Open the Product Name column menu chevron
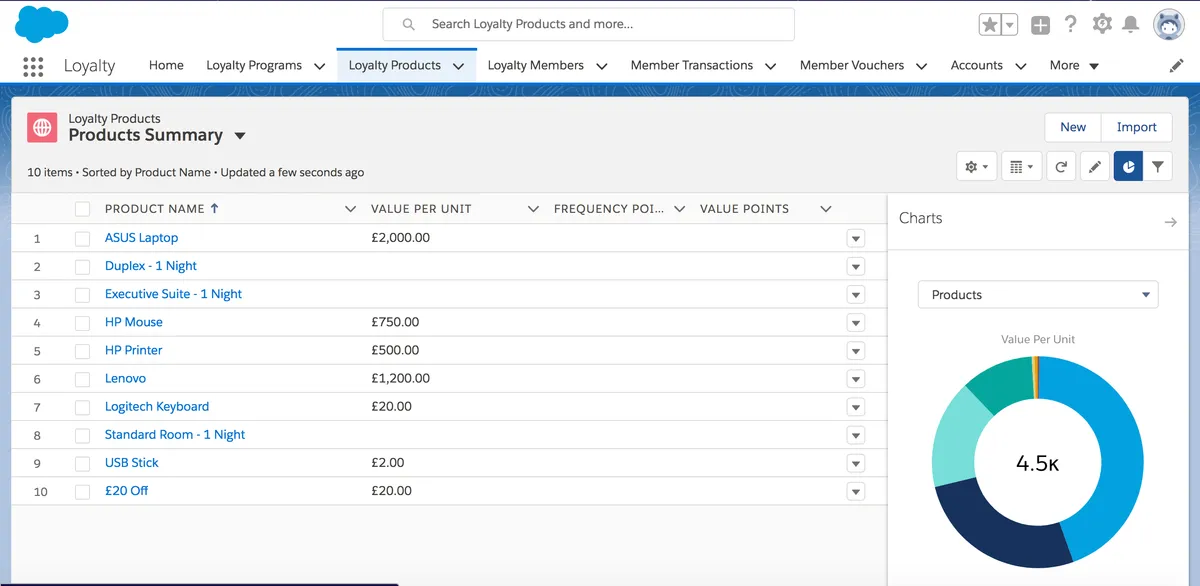This screenshot has width=1200, height=586. coord(350,209)
